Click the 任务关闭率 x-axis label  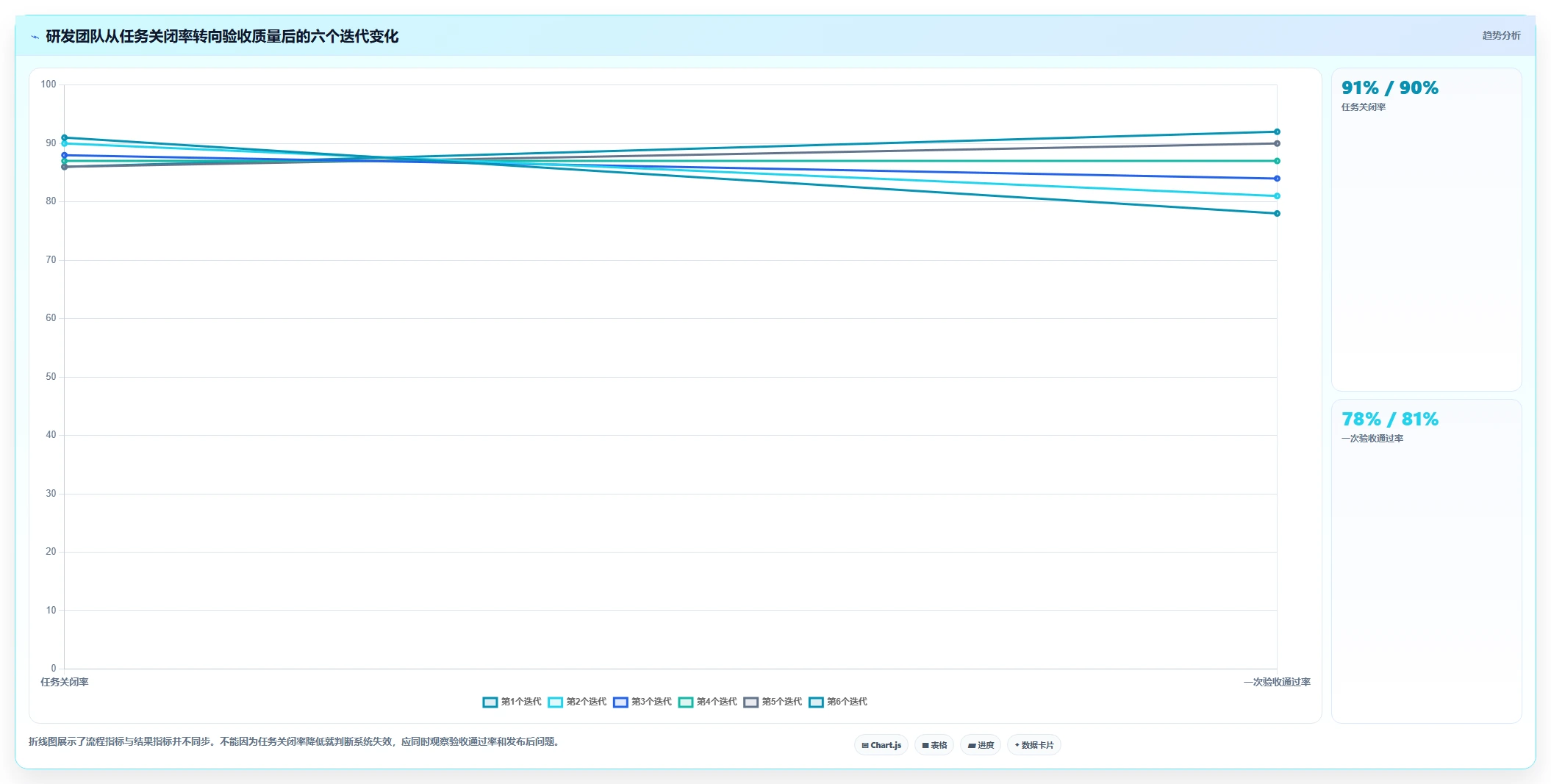coord(65,682)
